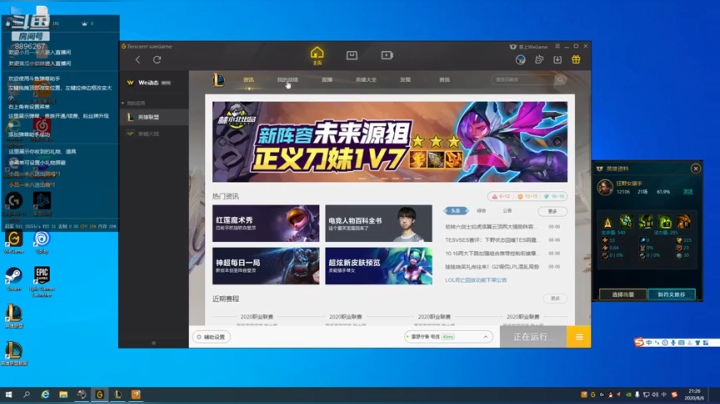Click the teal link in hero panel header
Viewport: 720px width, 404px height.
pos(688,192)
